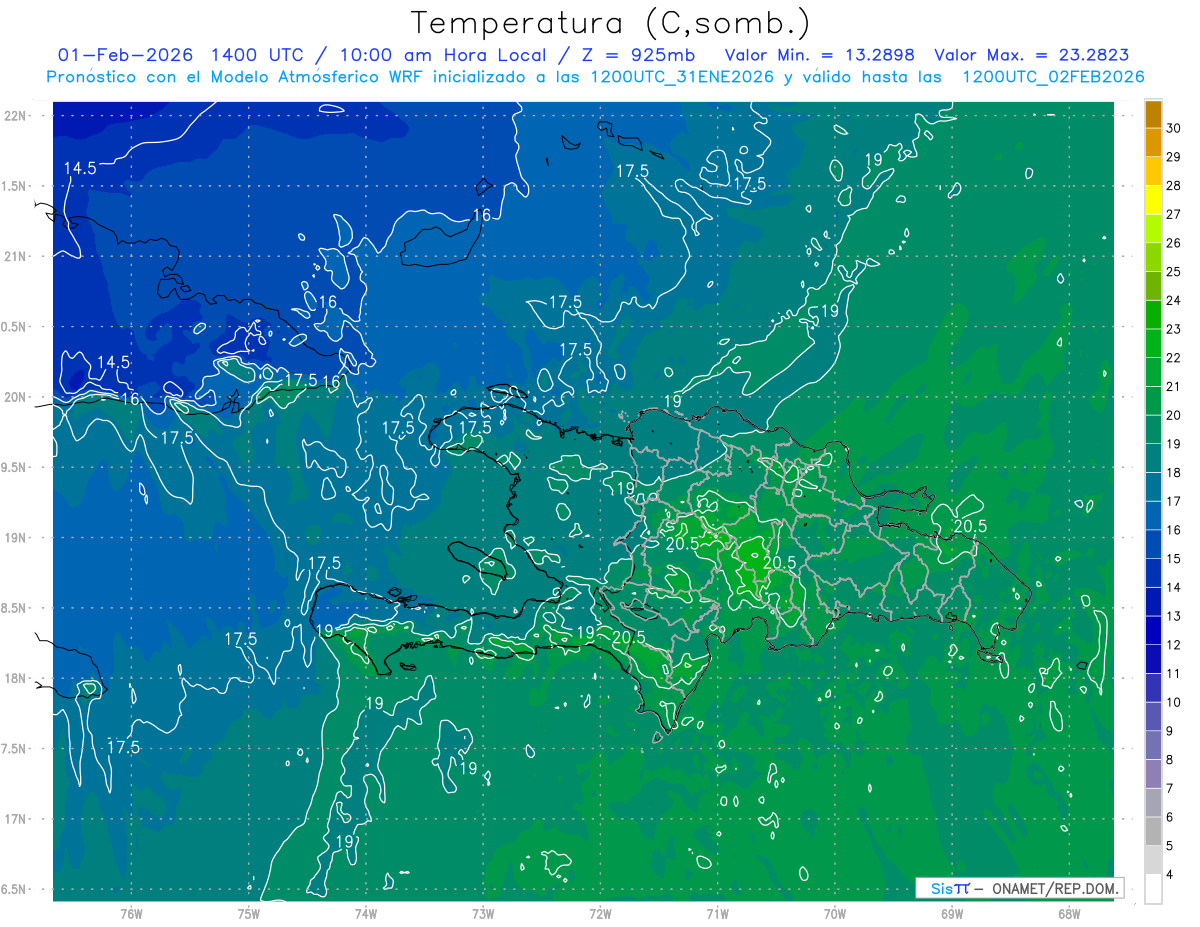This screenshot has width=1200, height=927.
Task: Click the white bottom swatch of color scale
Action: click(x=1153, y=889)
